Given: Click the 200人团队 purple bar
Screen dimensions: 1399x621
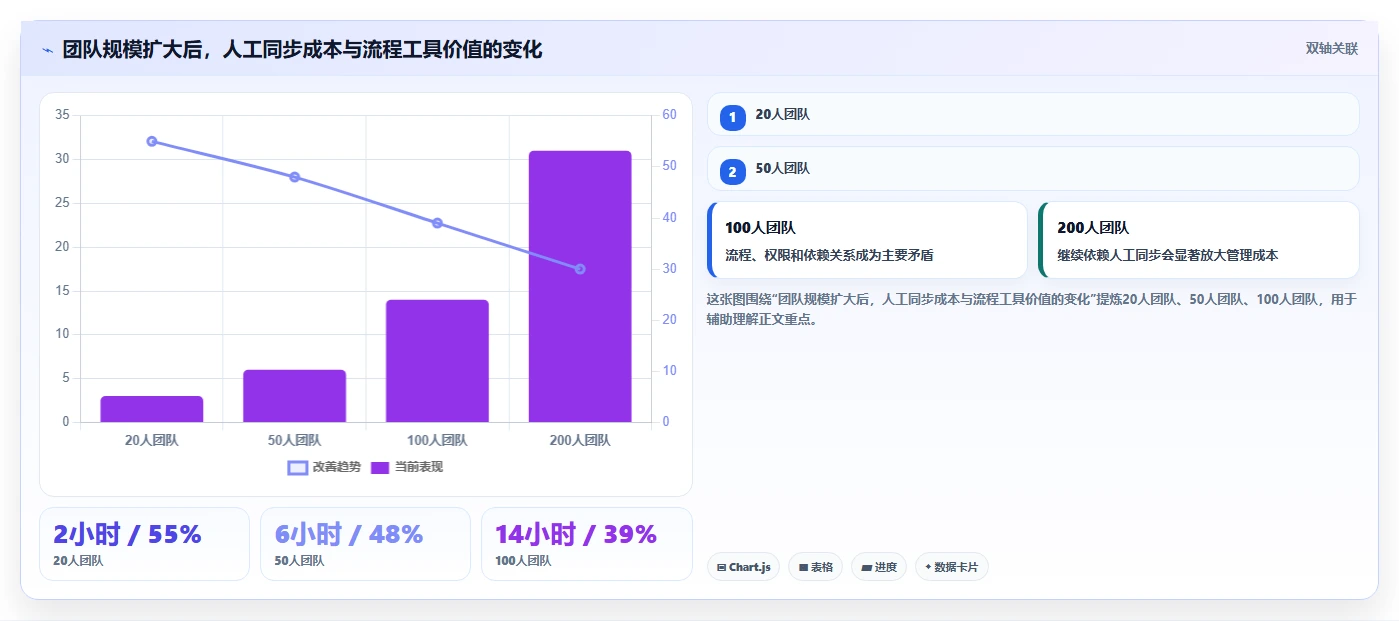Looking at the screenshot, I should tap(580, 286).
